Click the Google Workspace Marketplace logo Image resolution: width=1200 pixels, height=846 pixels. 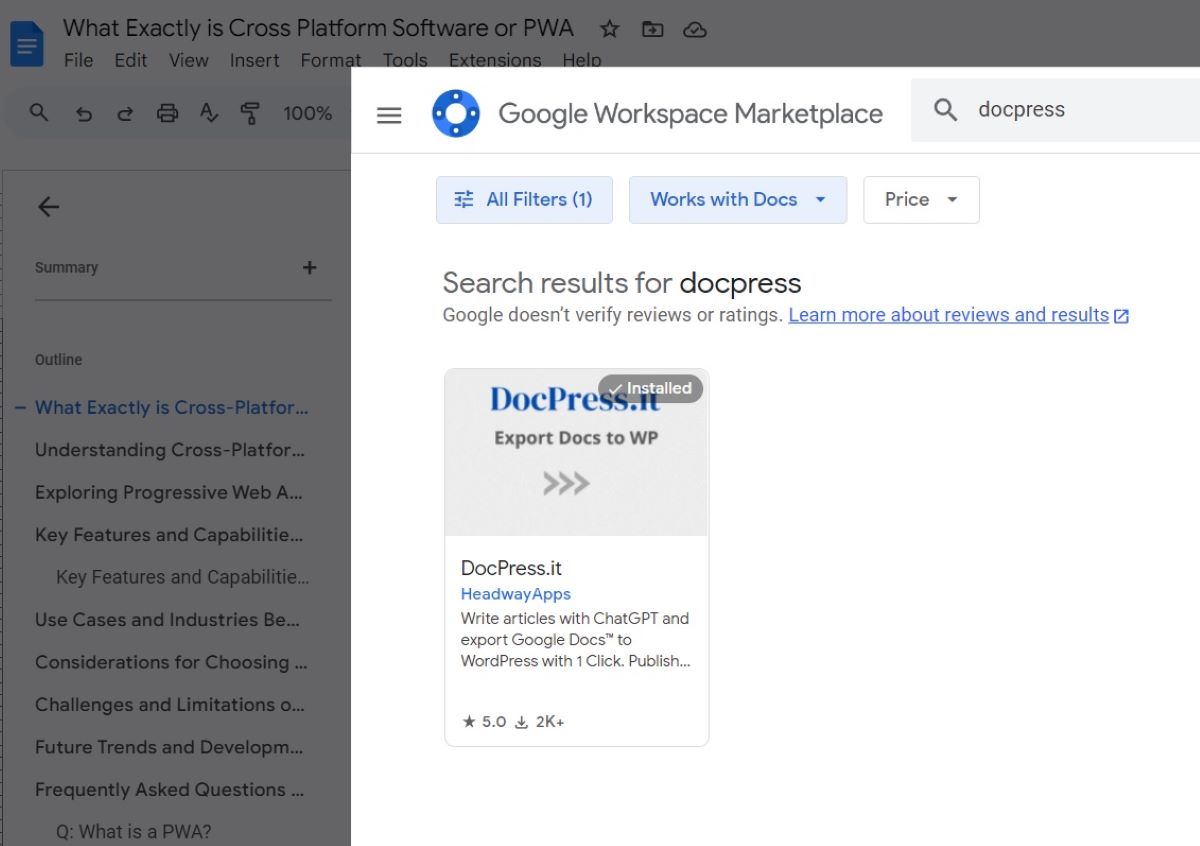(456, 113)
